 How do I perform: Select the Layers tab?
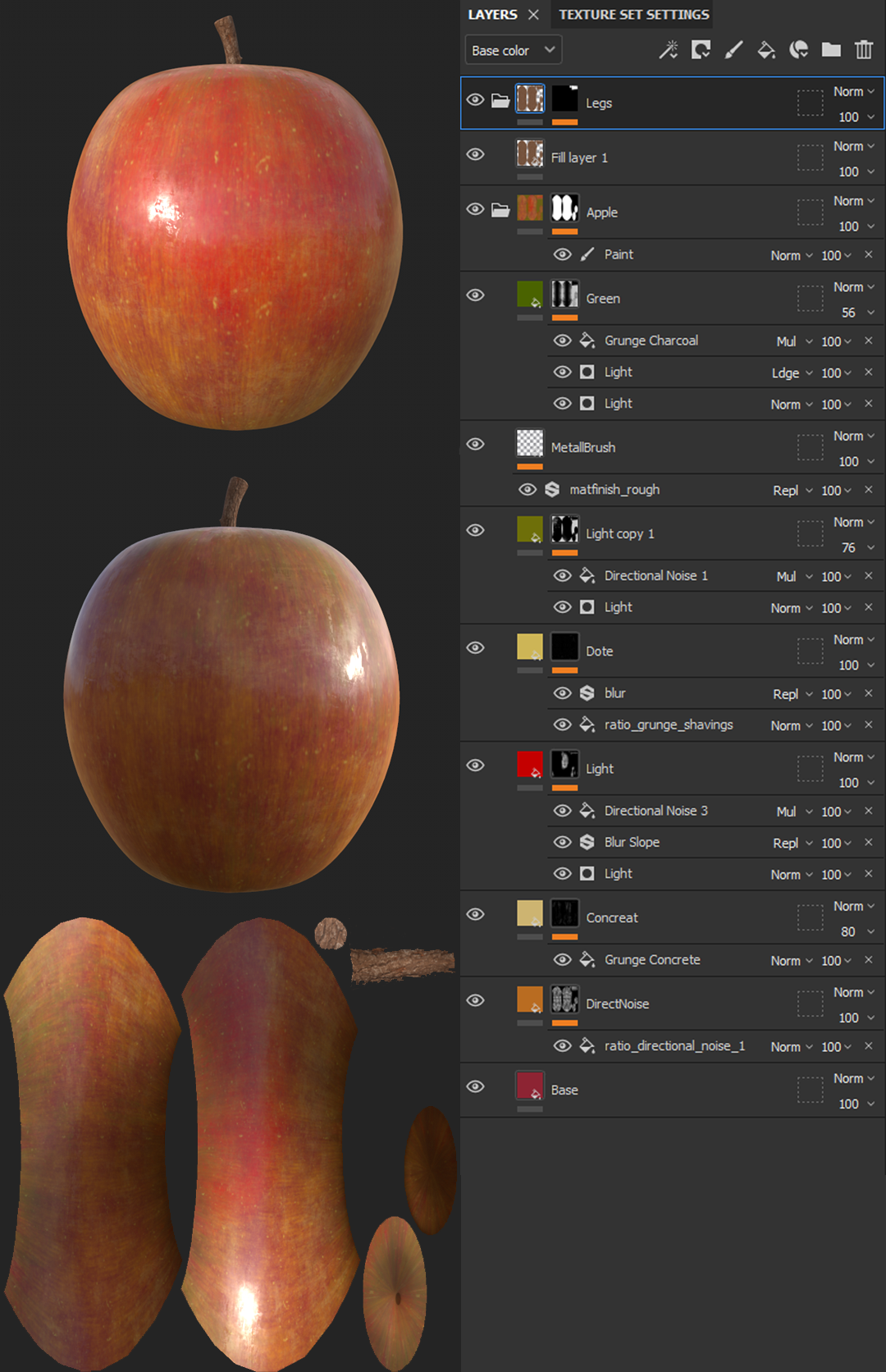[492, 15]
